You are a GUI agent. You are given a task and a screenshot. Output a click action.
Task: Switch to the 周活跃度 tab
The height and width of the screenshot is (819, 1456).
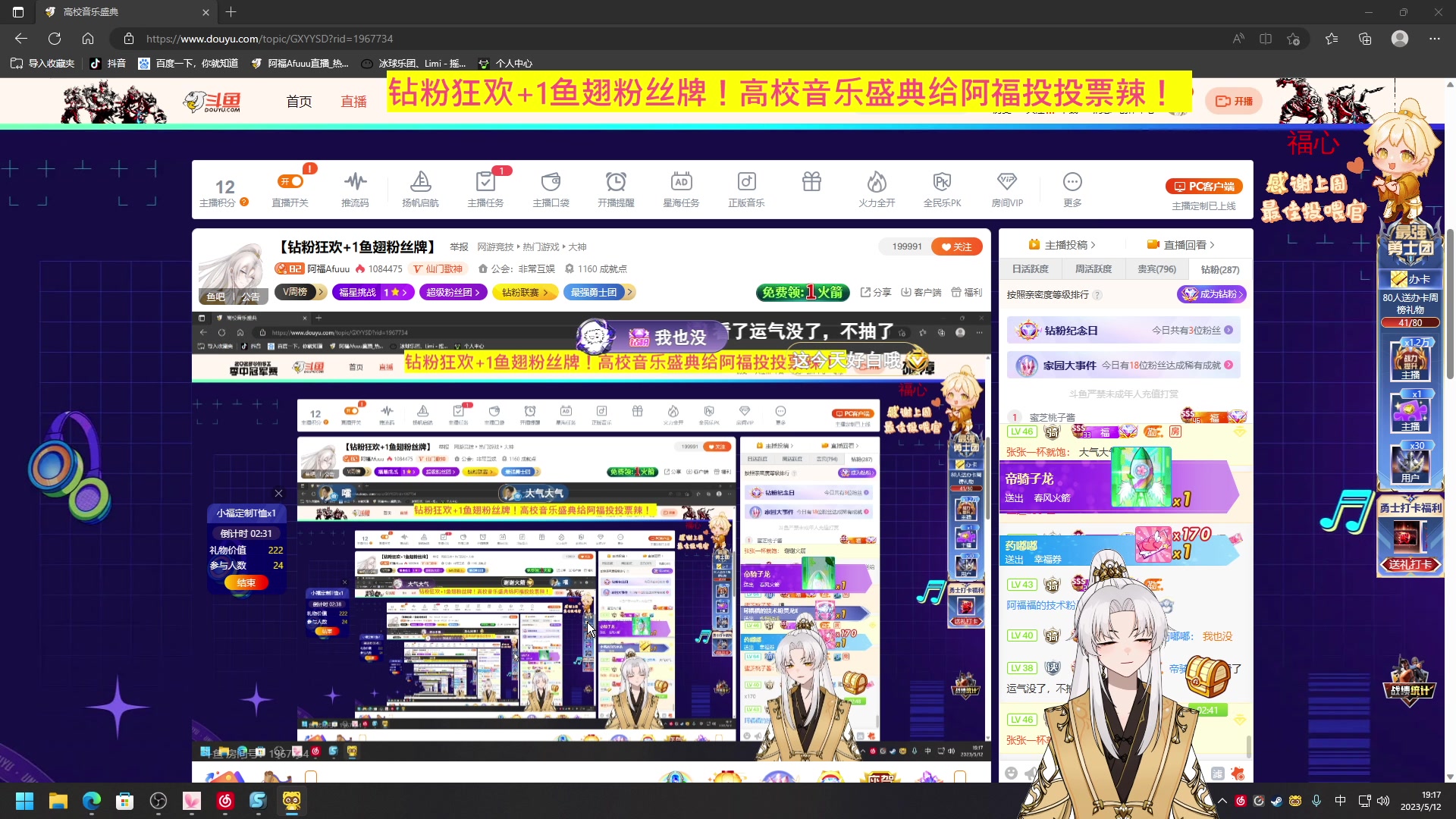click(1093, 269)
